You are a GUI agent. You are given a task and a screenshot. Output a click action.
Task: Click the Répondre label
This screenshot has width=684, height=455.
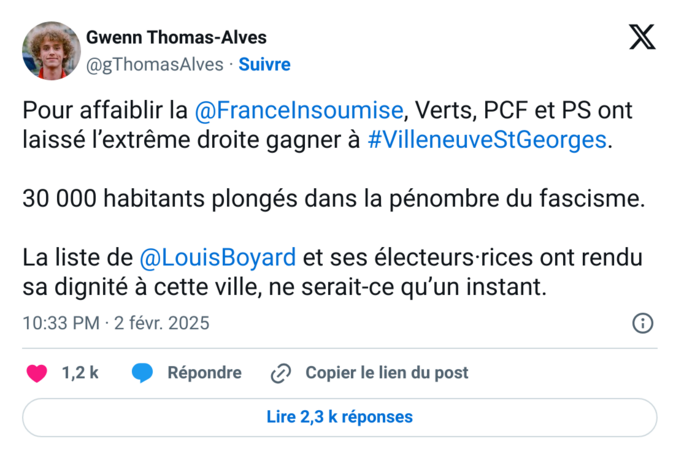point(204,373)
